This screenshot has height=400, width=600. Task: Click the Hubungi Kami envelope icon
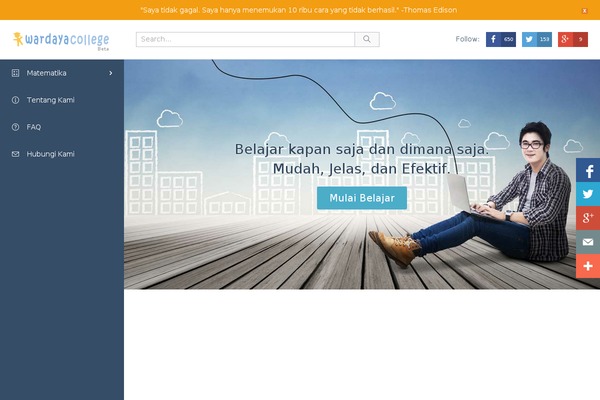pos(15,154)
